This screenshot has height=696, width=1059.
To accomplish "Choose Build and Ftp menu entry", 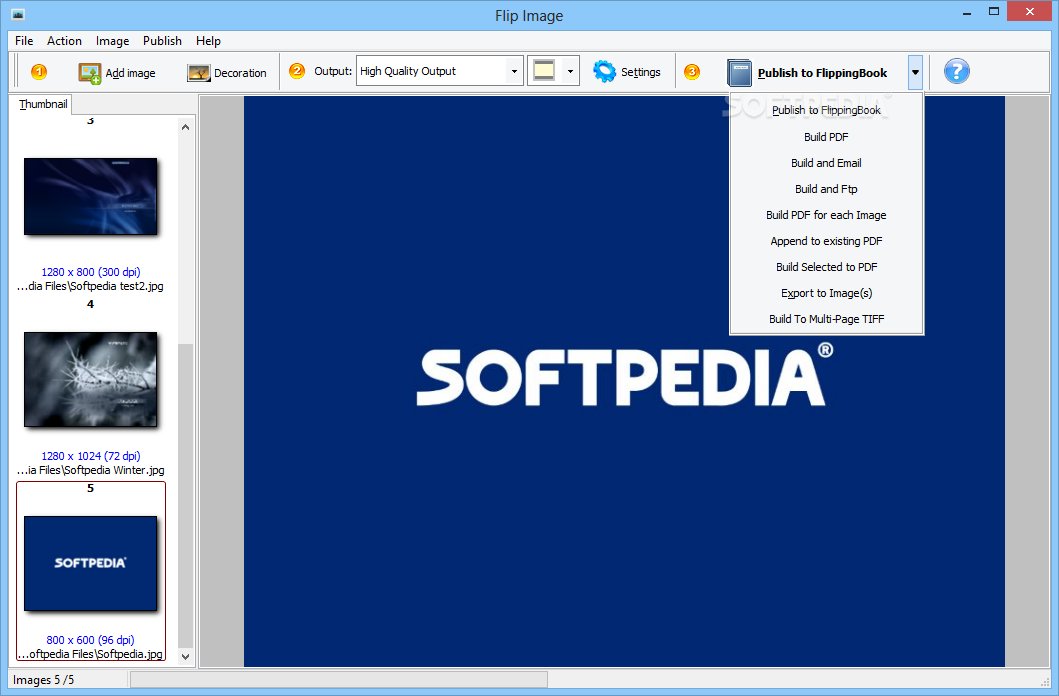I will pos(826,189).
